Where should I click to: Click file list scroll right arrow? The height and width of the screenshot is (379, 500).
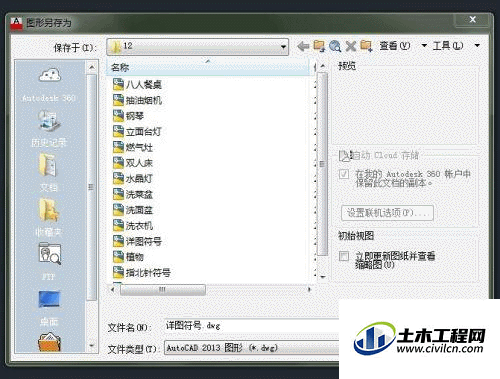(x=309, y=289)
